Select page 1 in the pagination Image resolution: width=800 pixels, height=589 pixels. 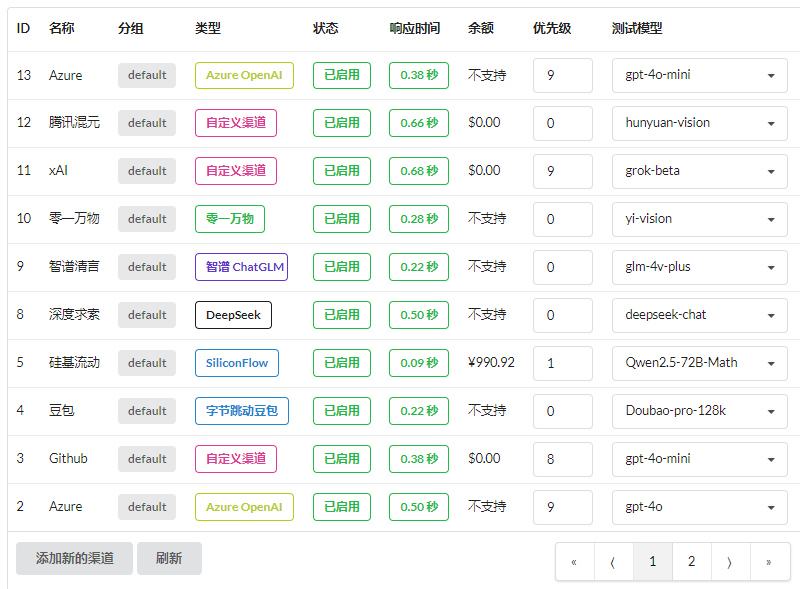point(653,561)
